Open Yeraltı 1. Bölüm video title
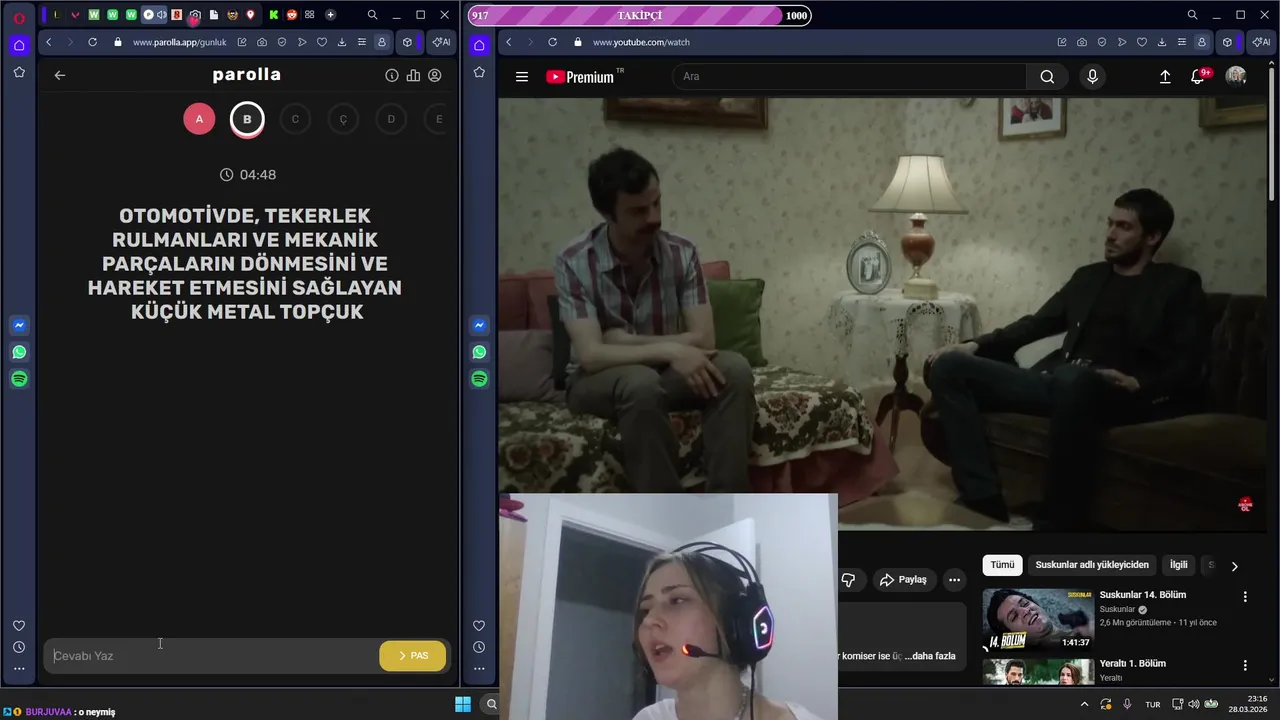The height and width of the screenshot is (720, 1280). [x=1132, y=664]
